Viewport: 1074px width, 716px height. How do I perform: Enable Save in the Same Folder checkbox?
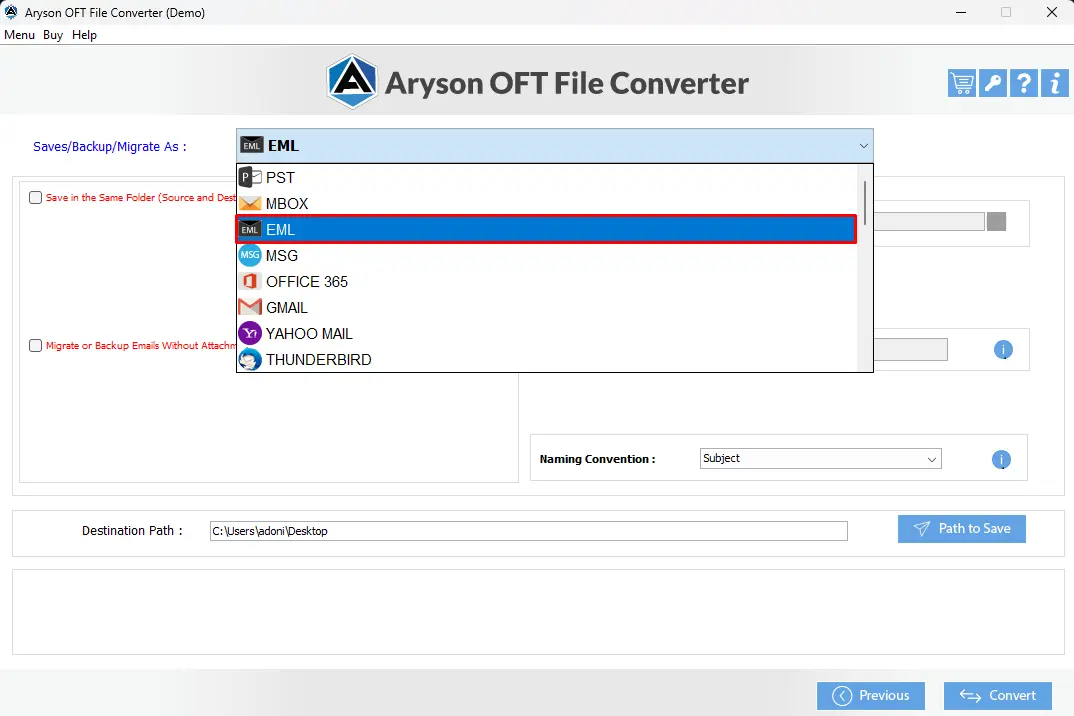[36, 197]
